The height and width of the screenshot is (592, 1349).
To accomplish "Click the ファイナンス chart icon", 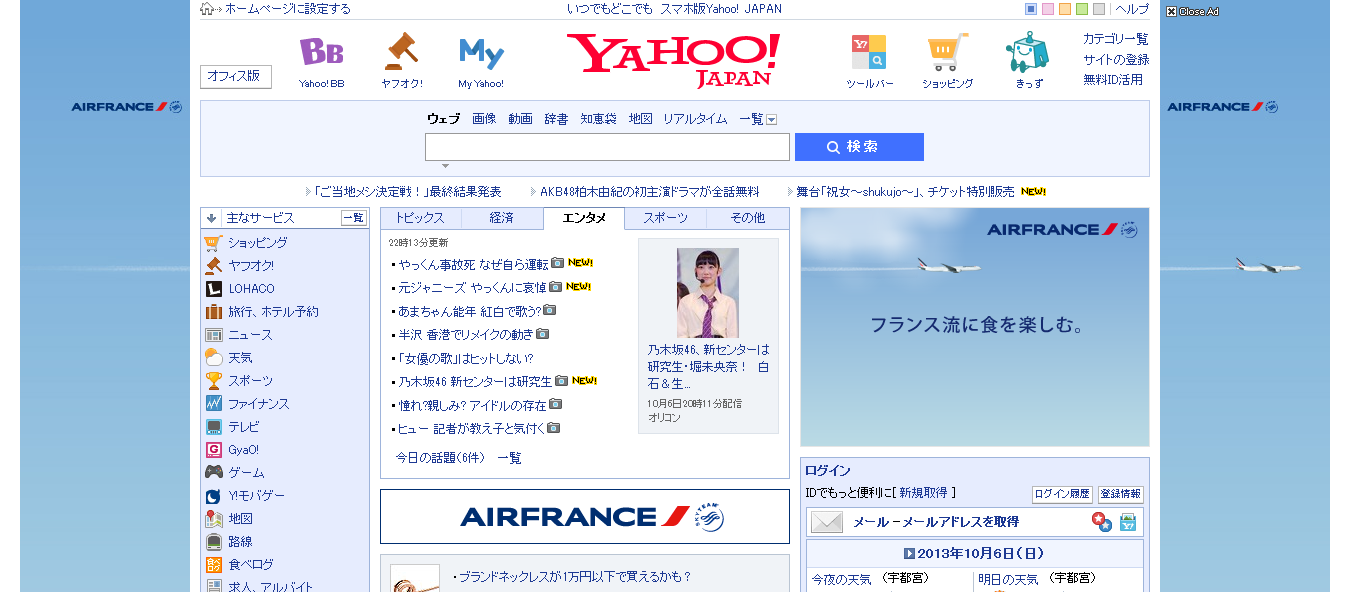I will pyautogui.click(x=213, y=403).
